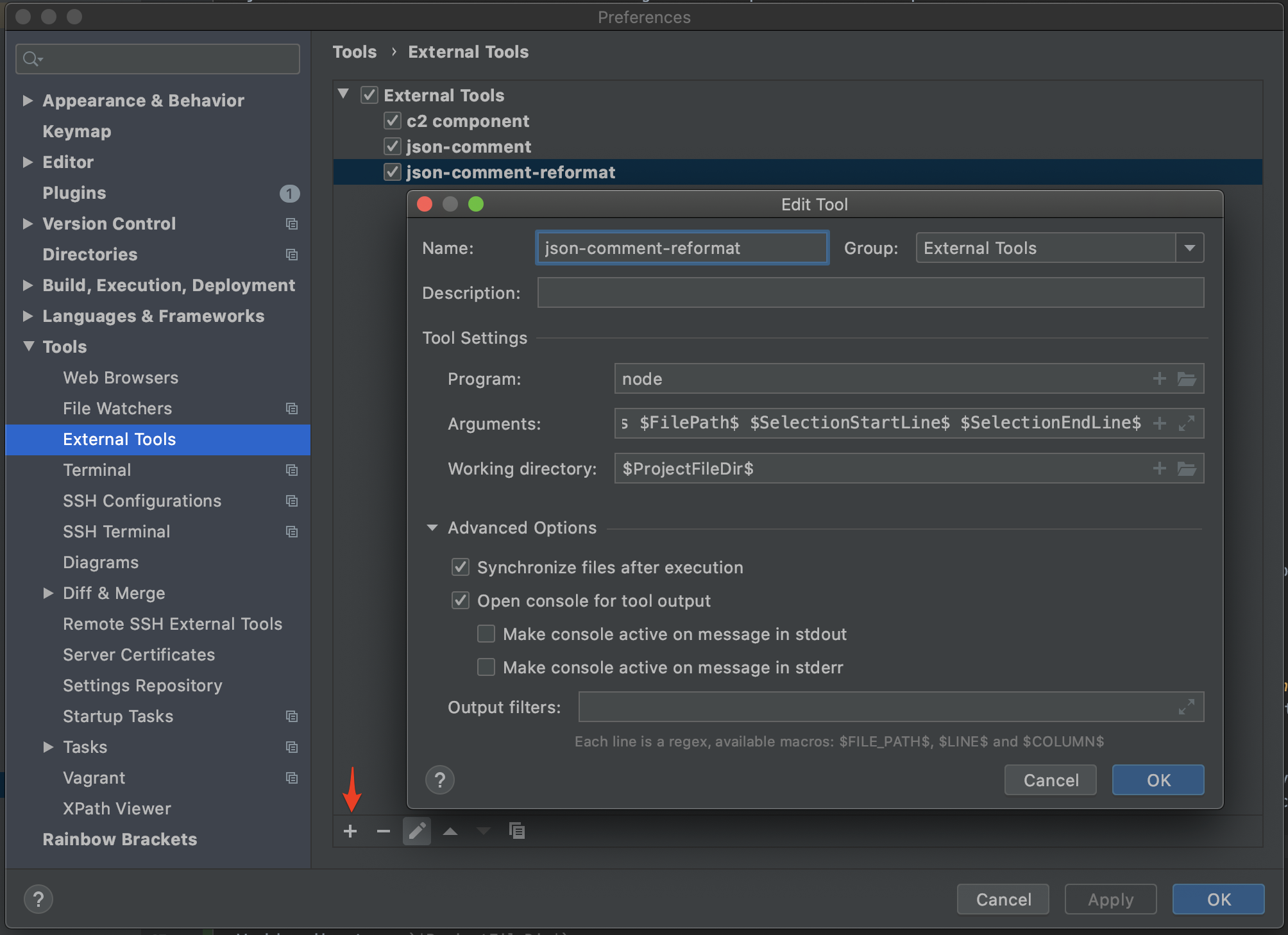Open help in Preferences window

[x=38, y=899]
